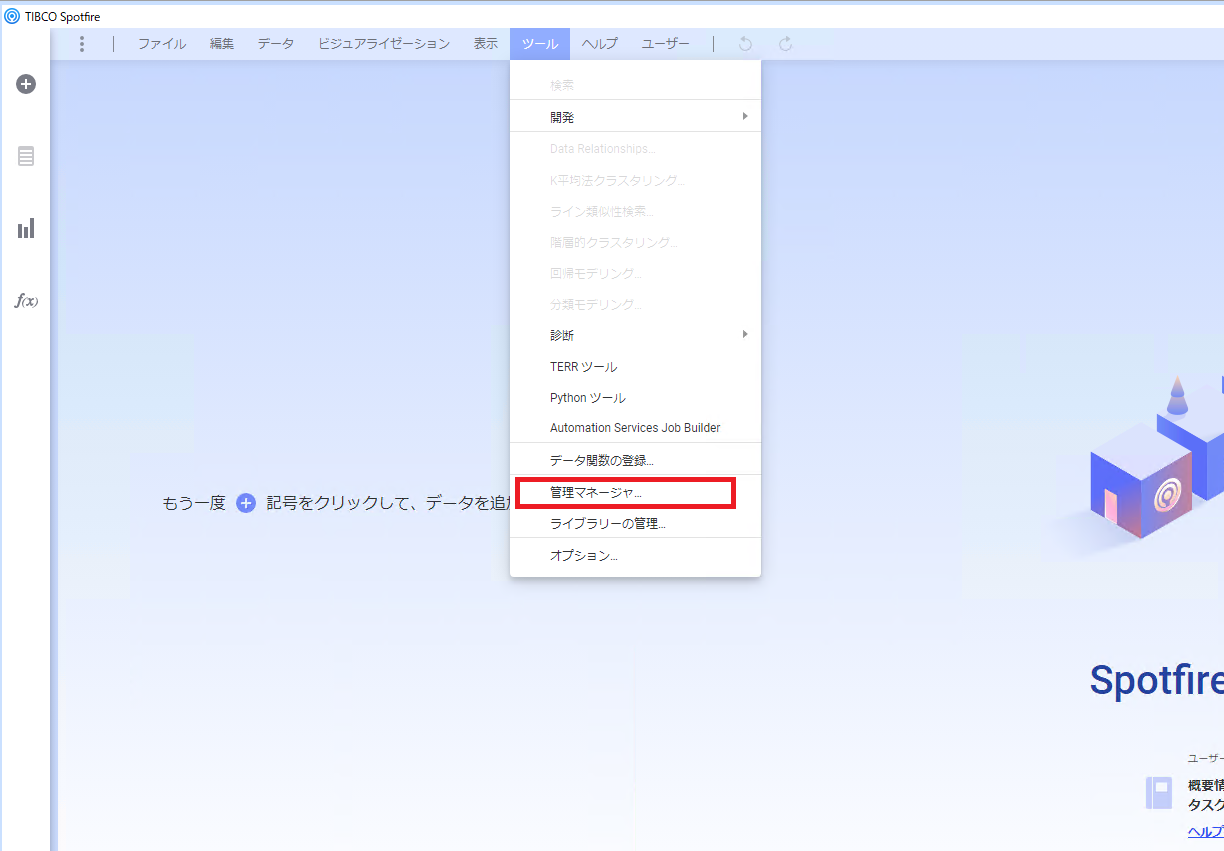
Task: Open the ファイル menu
Action: (x=162, y=44)
